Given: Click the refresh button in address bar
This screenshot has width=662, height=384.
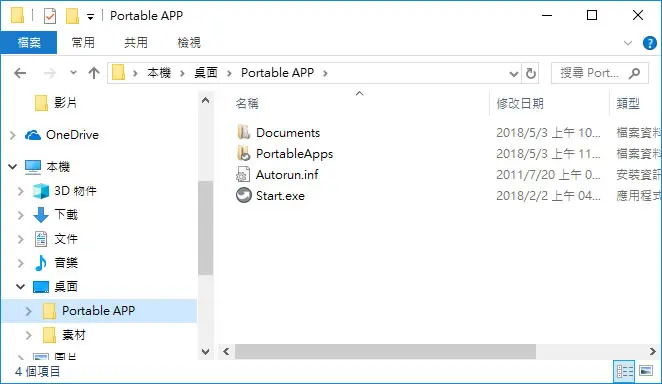Looking at the screenshot, I should (531, 73).
